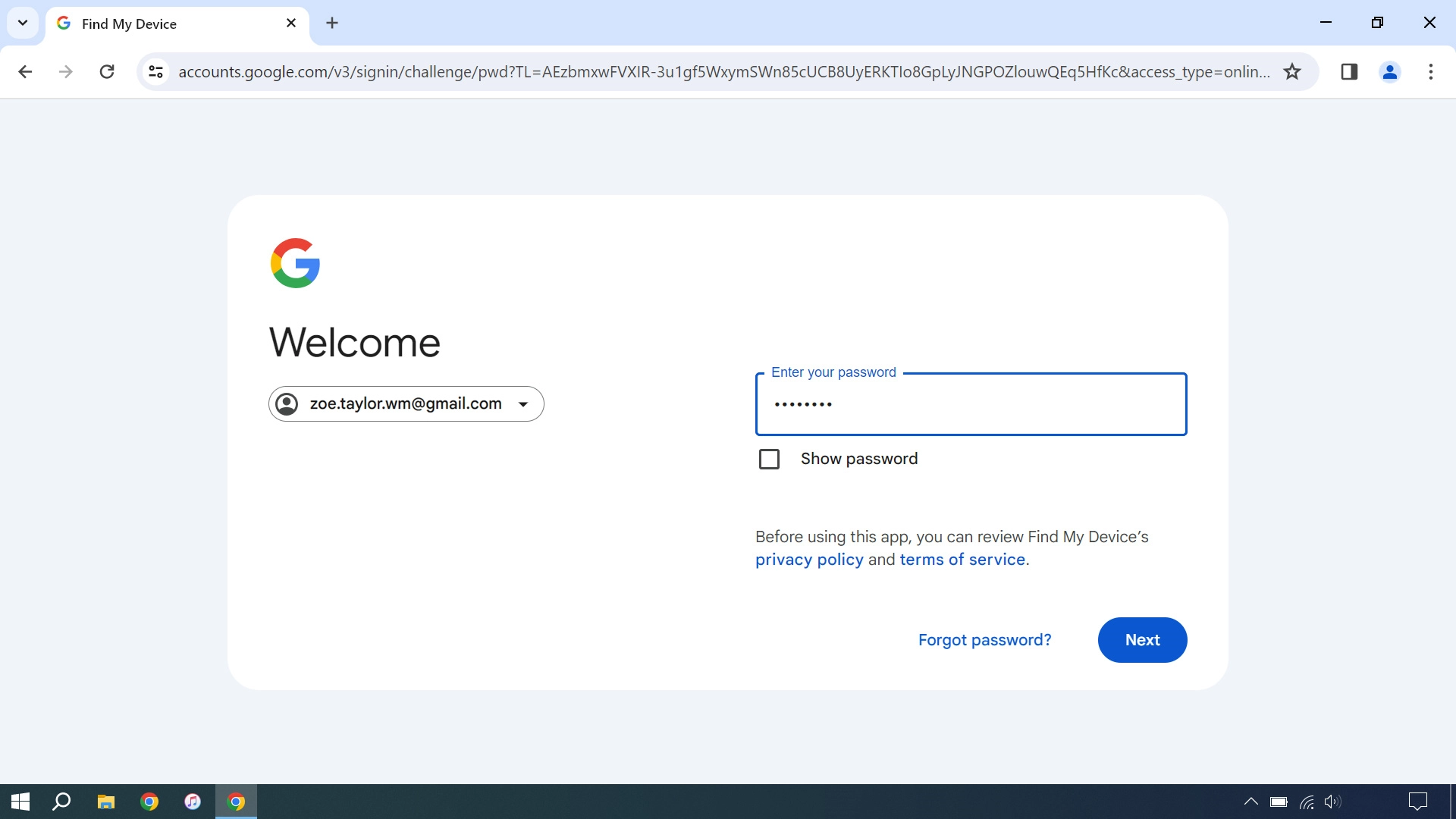Open the Chrome side panel icon

1350,71
